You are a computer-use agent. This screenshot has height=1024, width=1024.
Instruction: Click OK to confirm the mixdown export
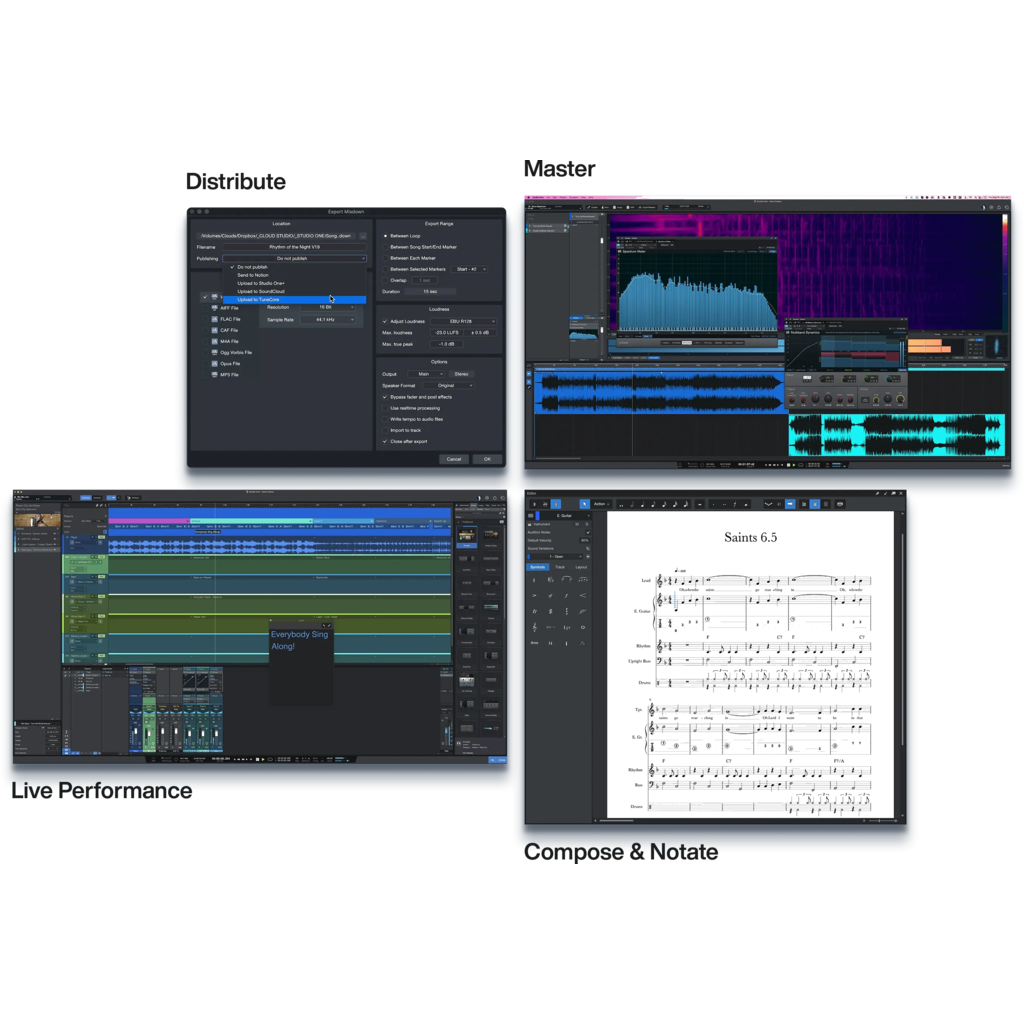point(487,459)
